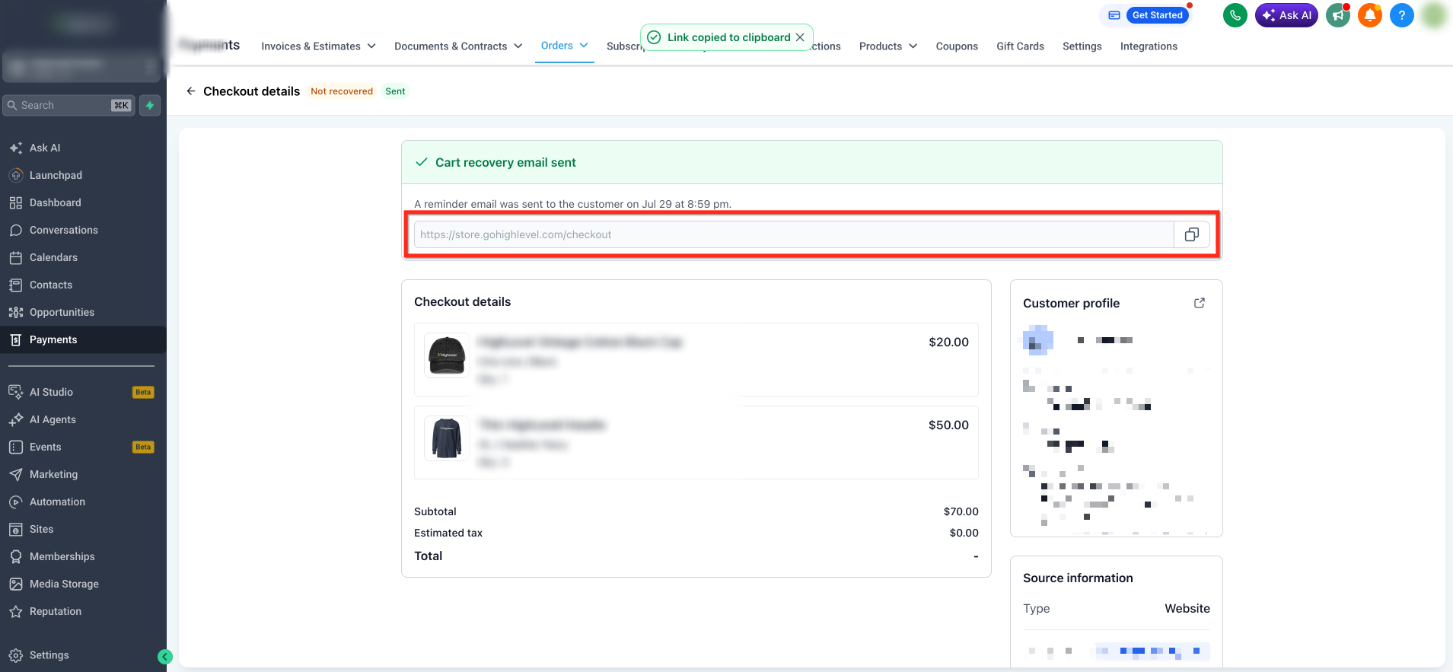Click the sidebar Search field
The width and height of the screenshot is (1453, 672).
69,105
